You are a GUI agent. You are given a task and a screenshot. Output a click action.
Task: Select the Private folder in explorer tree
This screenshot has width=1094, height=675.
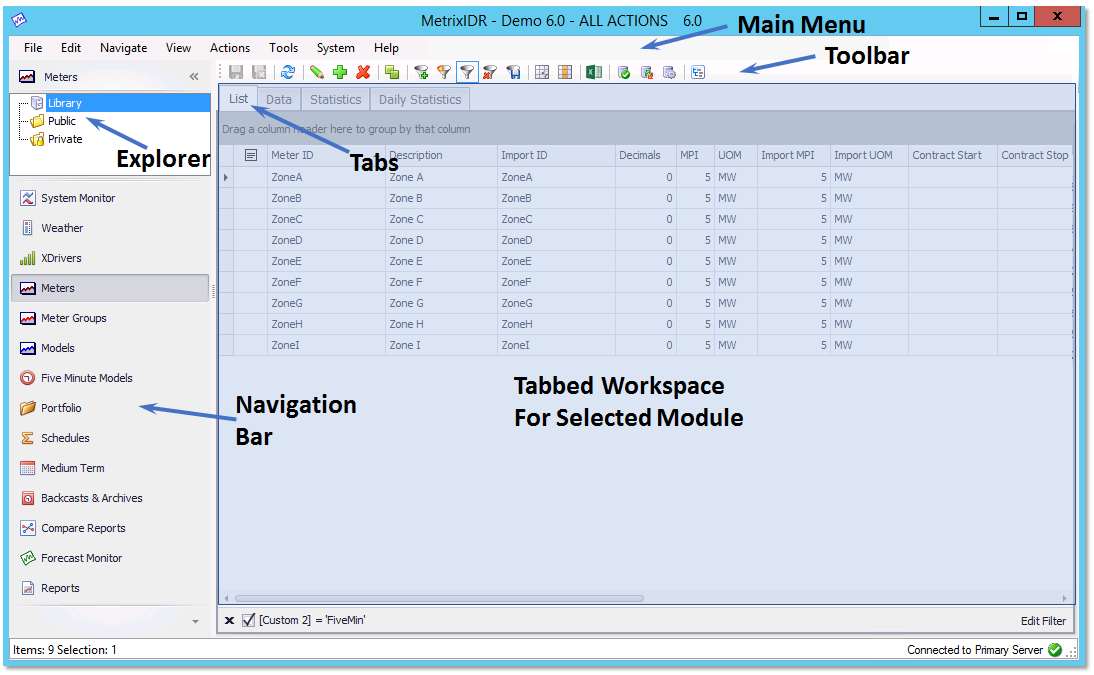(65, 140)
